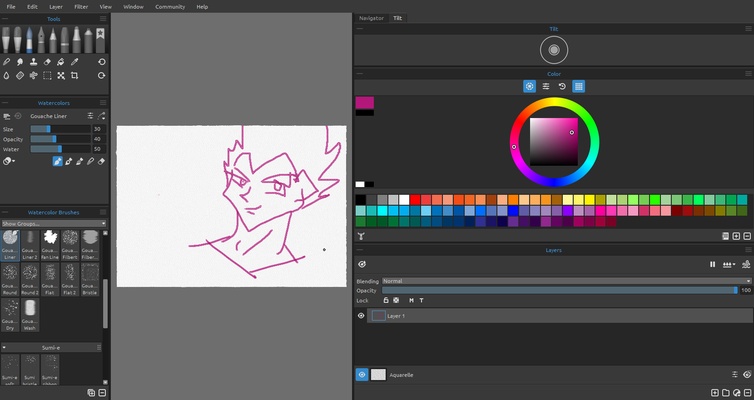Enable the active Paint brush mode
Image resolution: width=754 pixels, height=400 pixels.
click(57, 162)
